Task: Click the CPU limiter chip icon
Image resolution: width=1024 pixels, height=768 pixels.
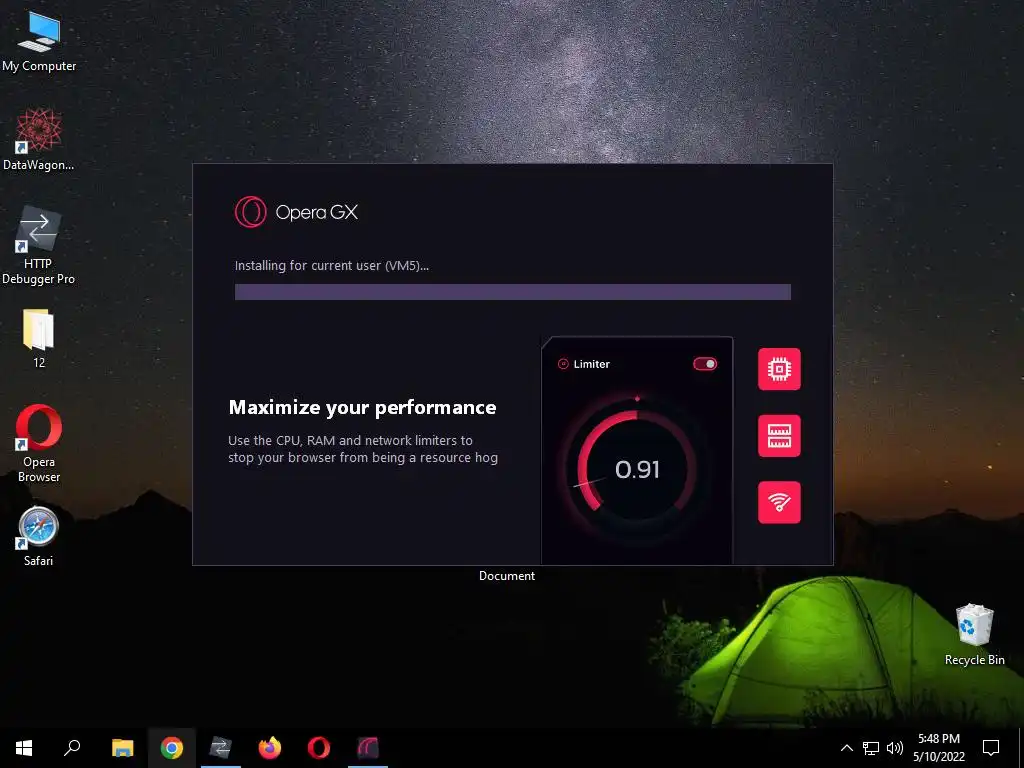Action: point(779,369)
